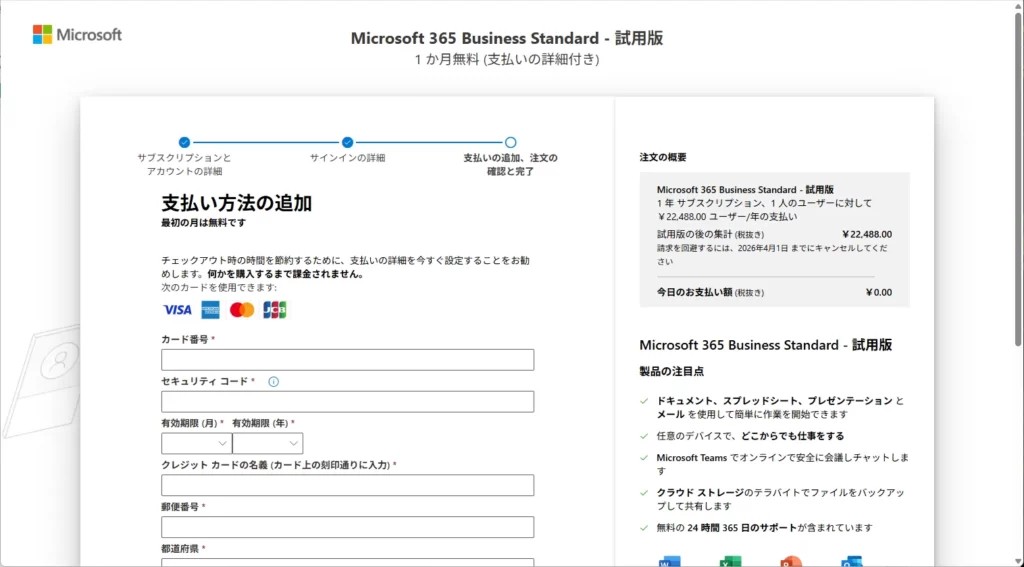Click the 最初の月は無料です text
Viewport: 1024px width, 567px height.
[204, 223]
